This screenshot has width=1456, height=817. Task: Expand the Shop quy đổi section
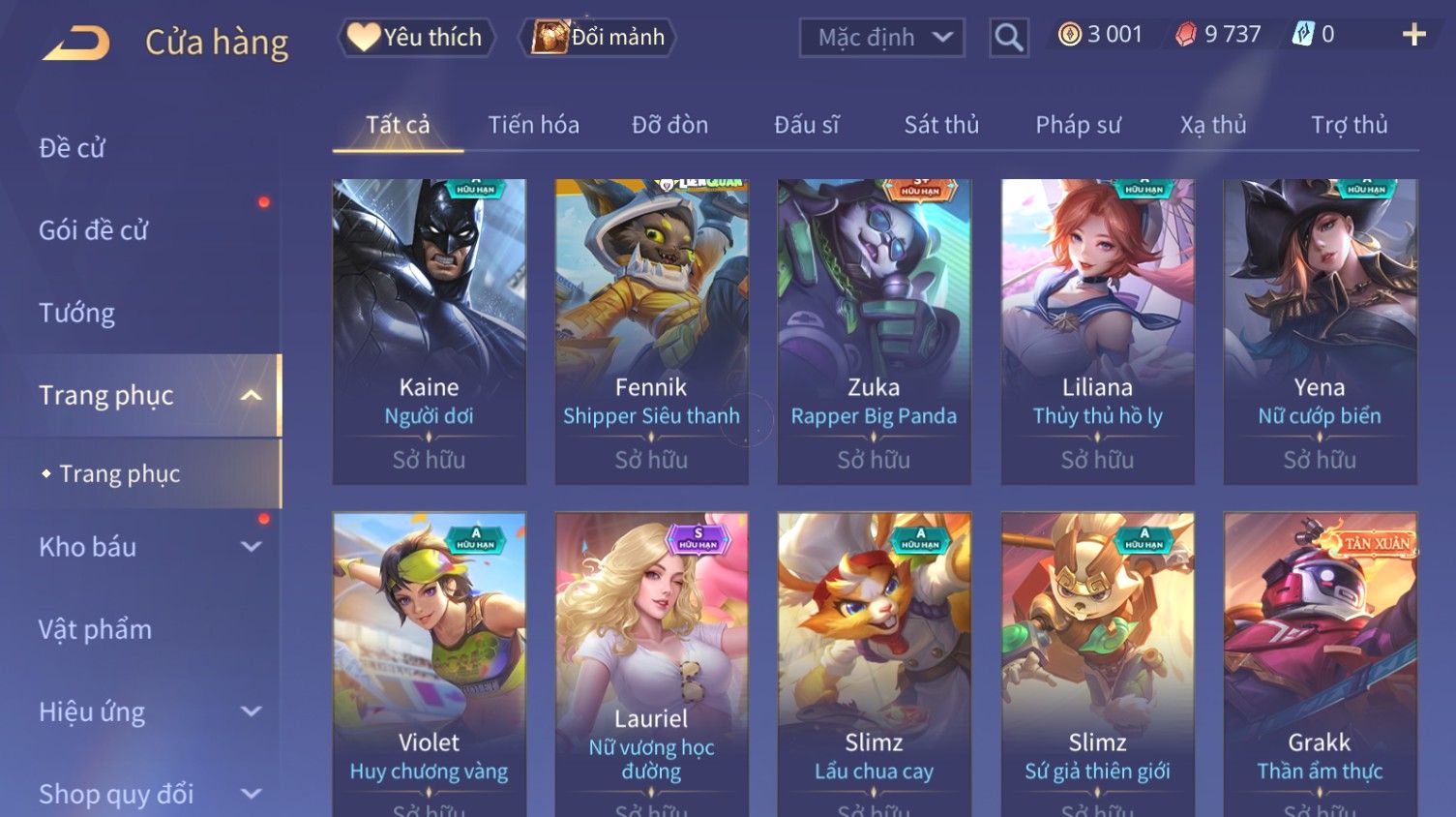[252, 794]
